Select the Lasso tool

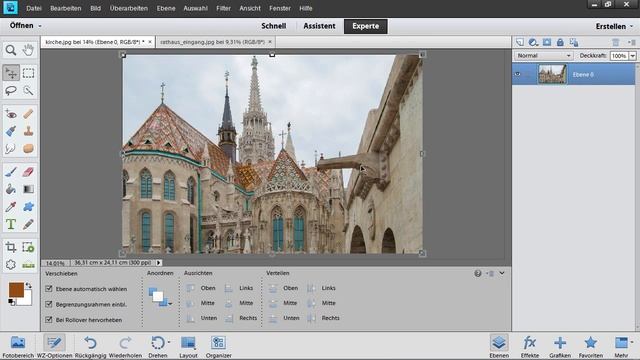pos(11,91)
